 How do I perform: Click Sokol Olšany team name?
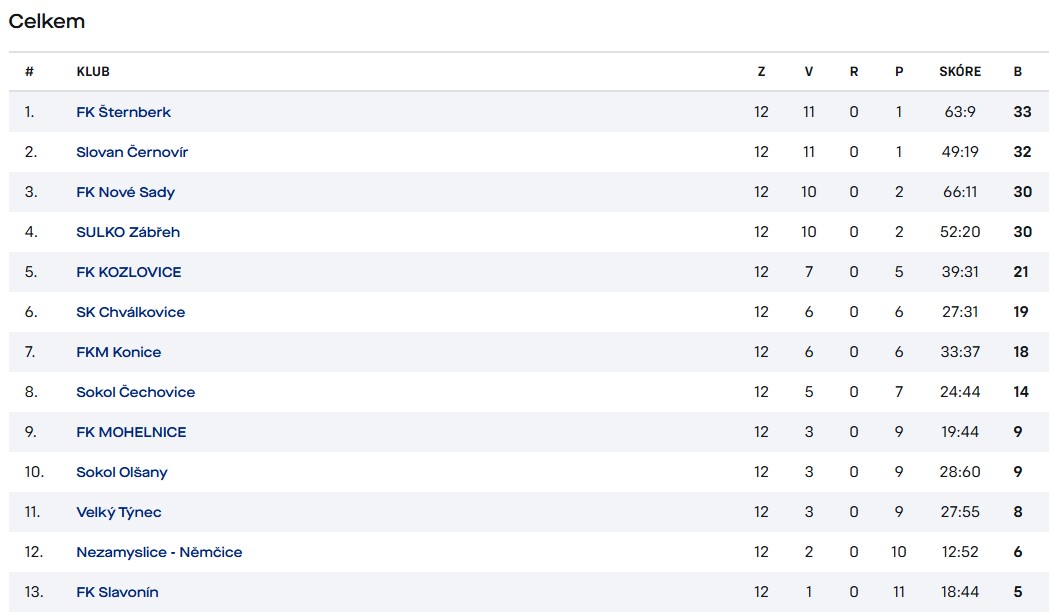coord(122,472)
